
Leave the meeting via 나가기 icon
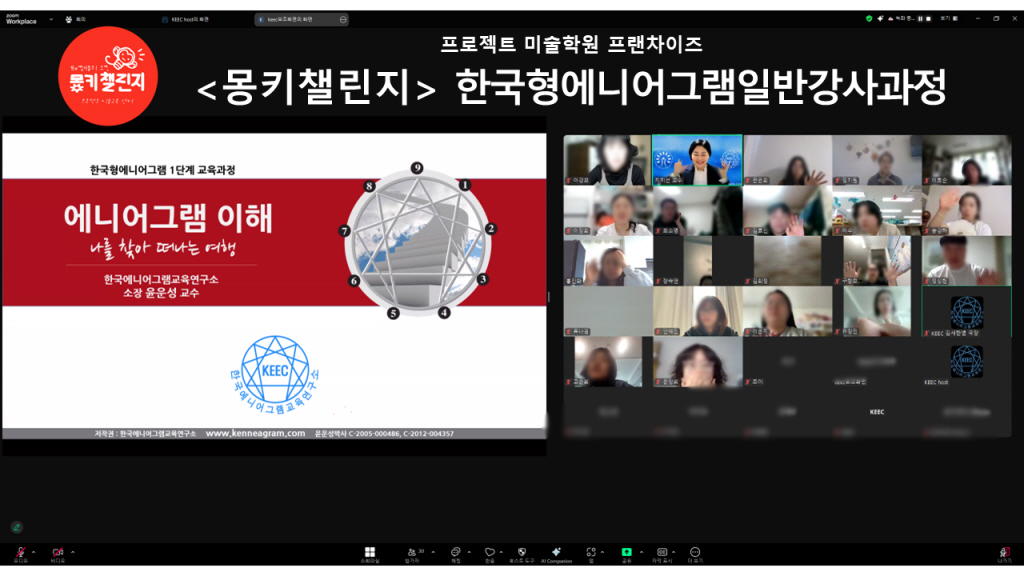pyautogui.click(x=1004, y=554)
